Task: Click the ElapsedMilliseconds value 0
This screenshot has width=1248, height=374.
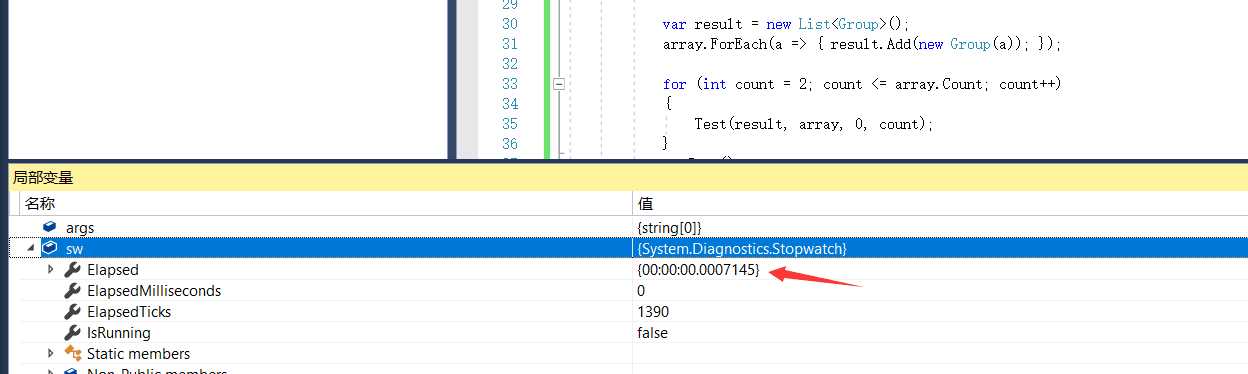Action: click(x=641, y=291)
